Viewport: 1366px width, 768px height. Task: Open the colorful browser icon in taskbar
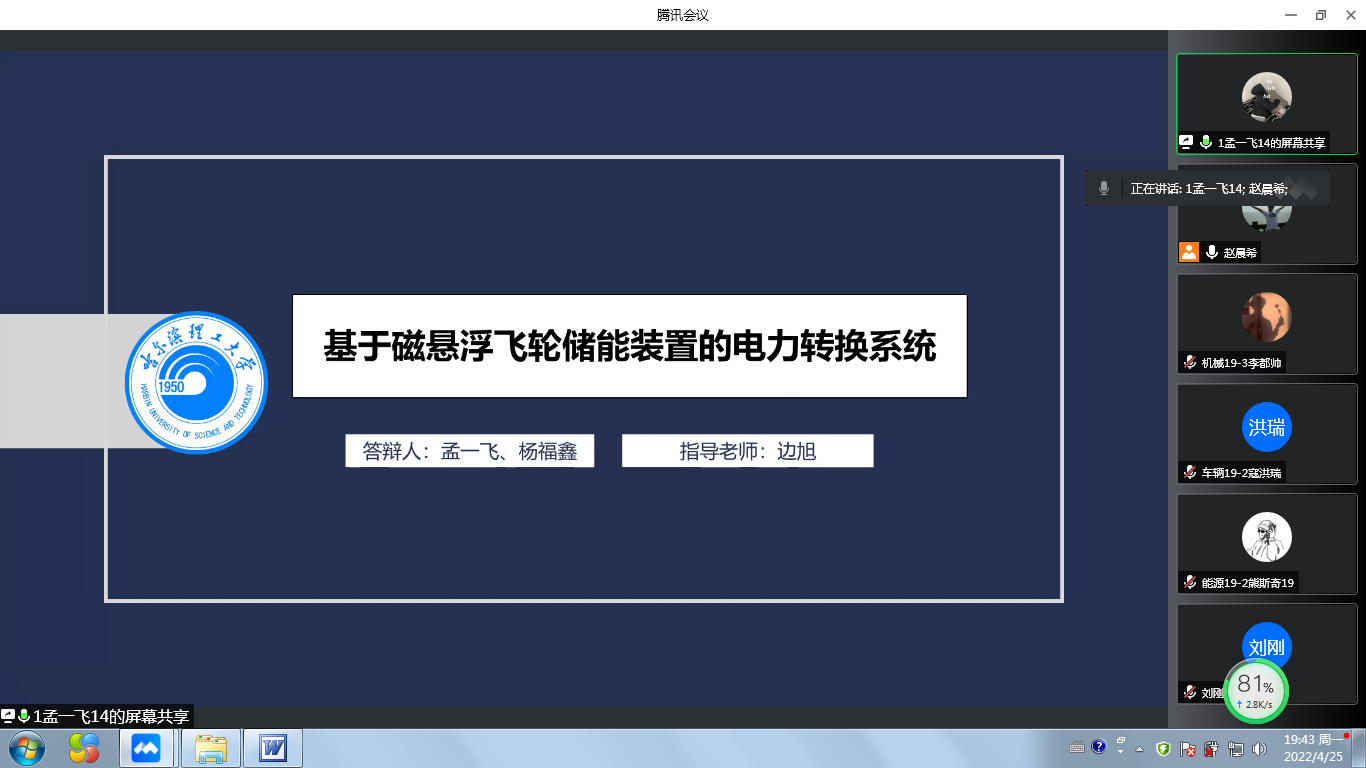click(84, 748)
